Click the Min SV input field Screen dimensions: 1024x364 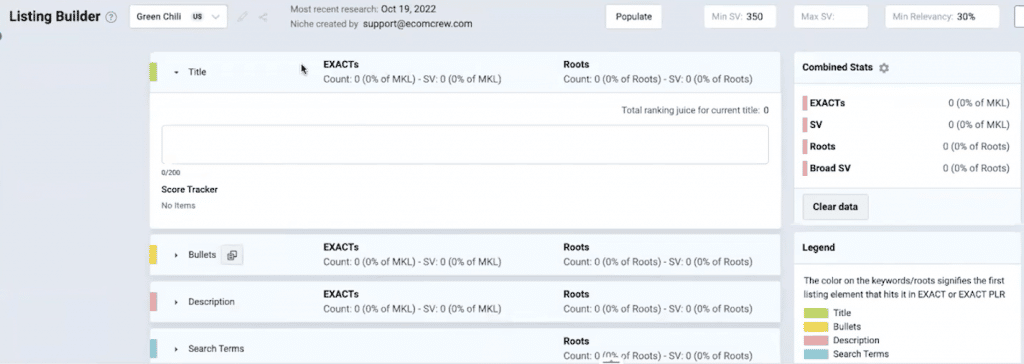point(740,17)
